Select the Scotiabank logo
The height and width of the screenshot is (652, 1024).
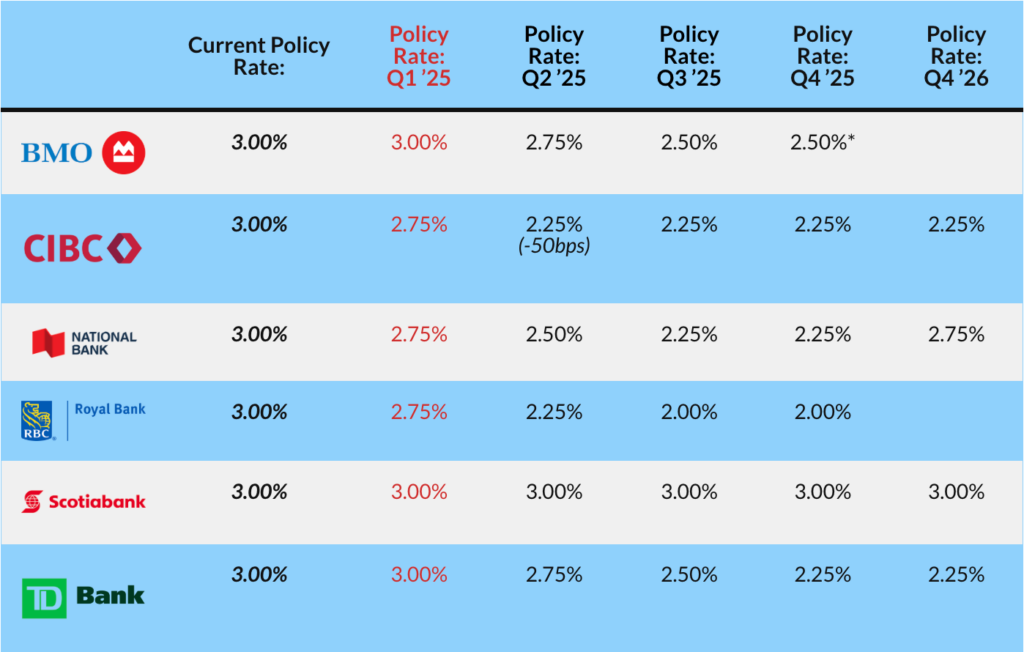pos(84,500)
